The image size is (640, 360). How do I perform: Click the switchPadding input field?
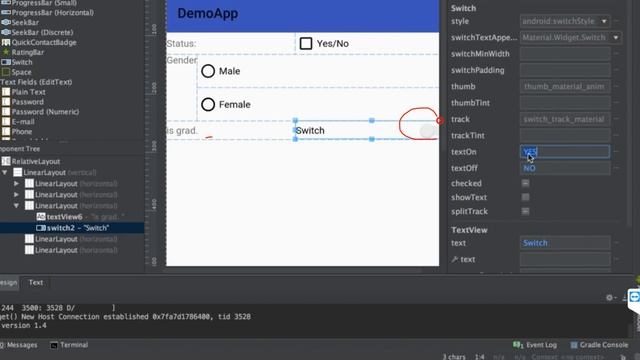coord(565,70)
